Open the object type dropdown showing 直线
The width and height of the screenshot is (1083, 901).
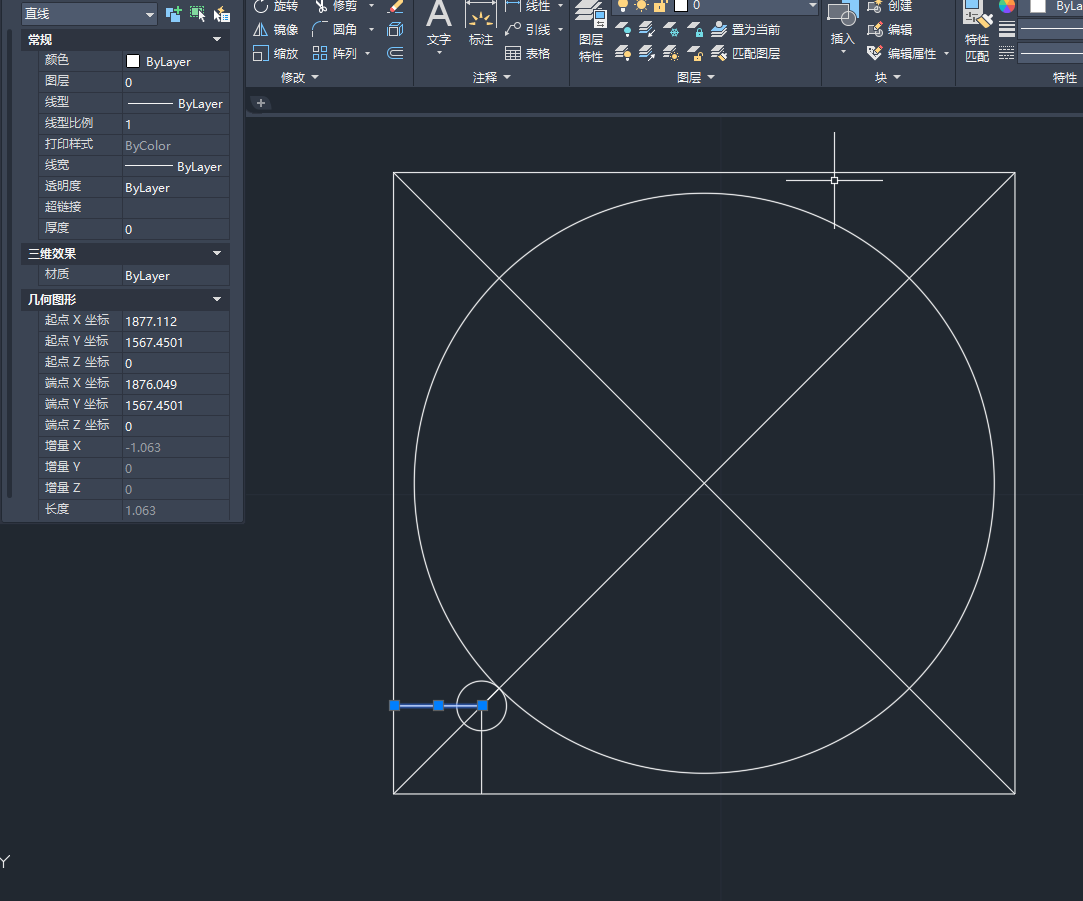[89, 14]
